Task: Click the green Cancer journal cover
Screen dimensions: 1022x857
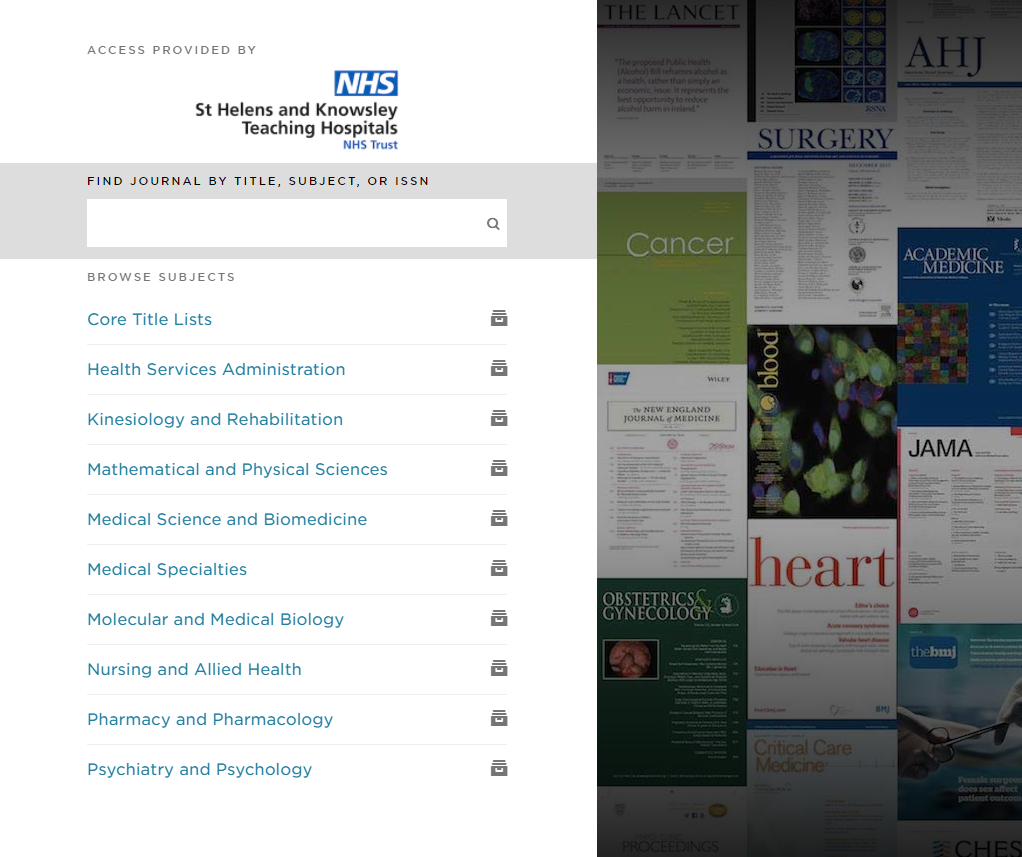Action: tap(672, 278)
